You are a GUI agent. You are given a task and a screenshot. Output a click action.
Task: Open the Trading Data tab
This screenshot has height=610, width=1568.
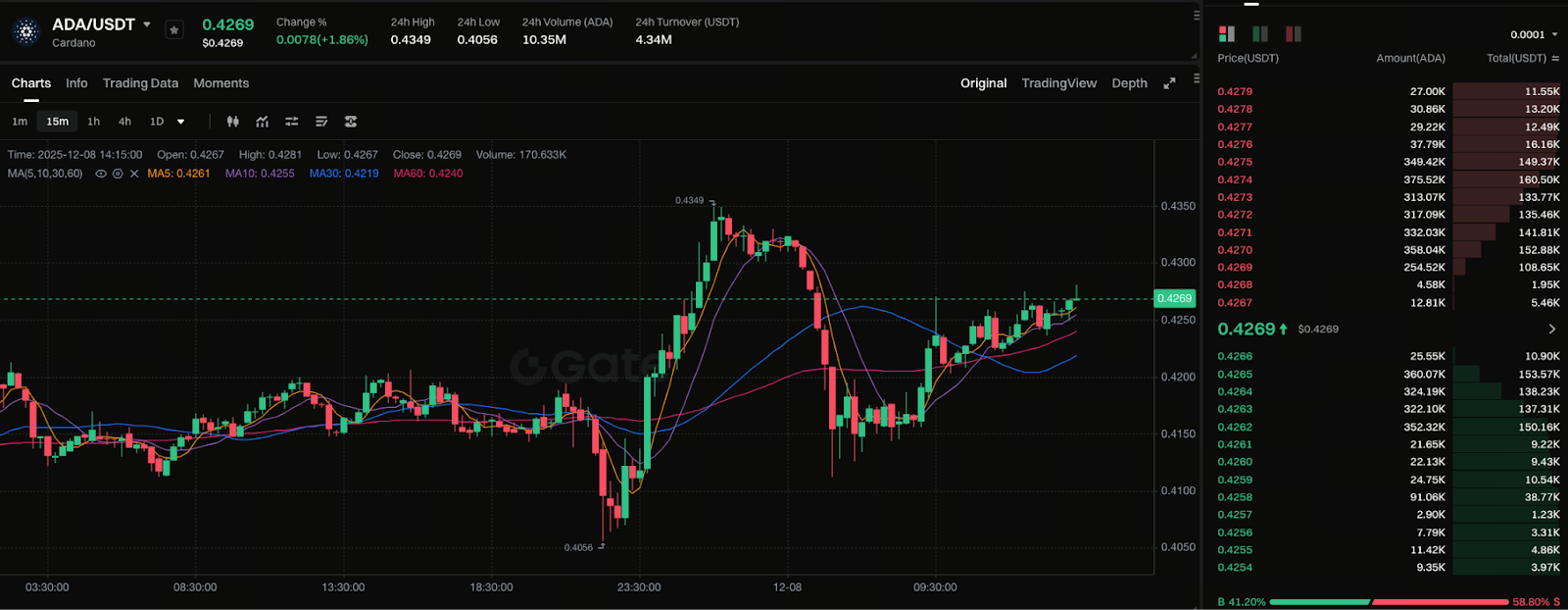point(140,83)
